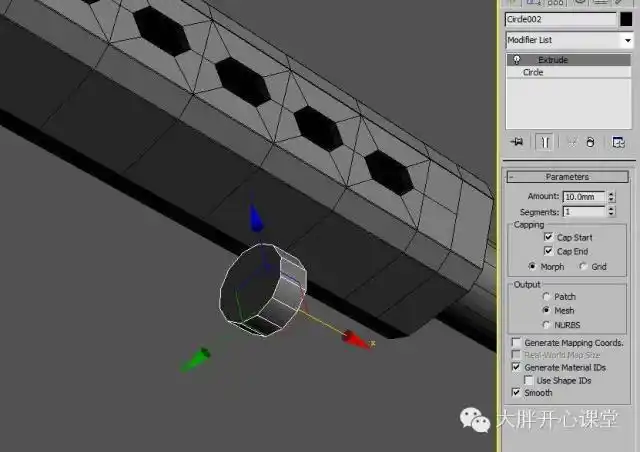Click the Circle002 object name field

tap(560, 19)
